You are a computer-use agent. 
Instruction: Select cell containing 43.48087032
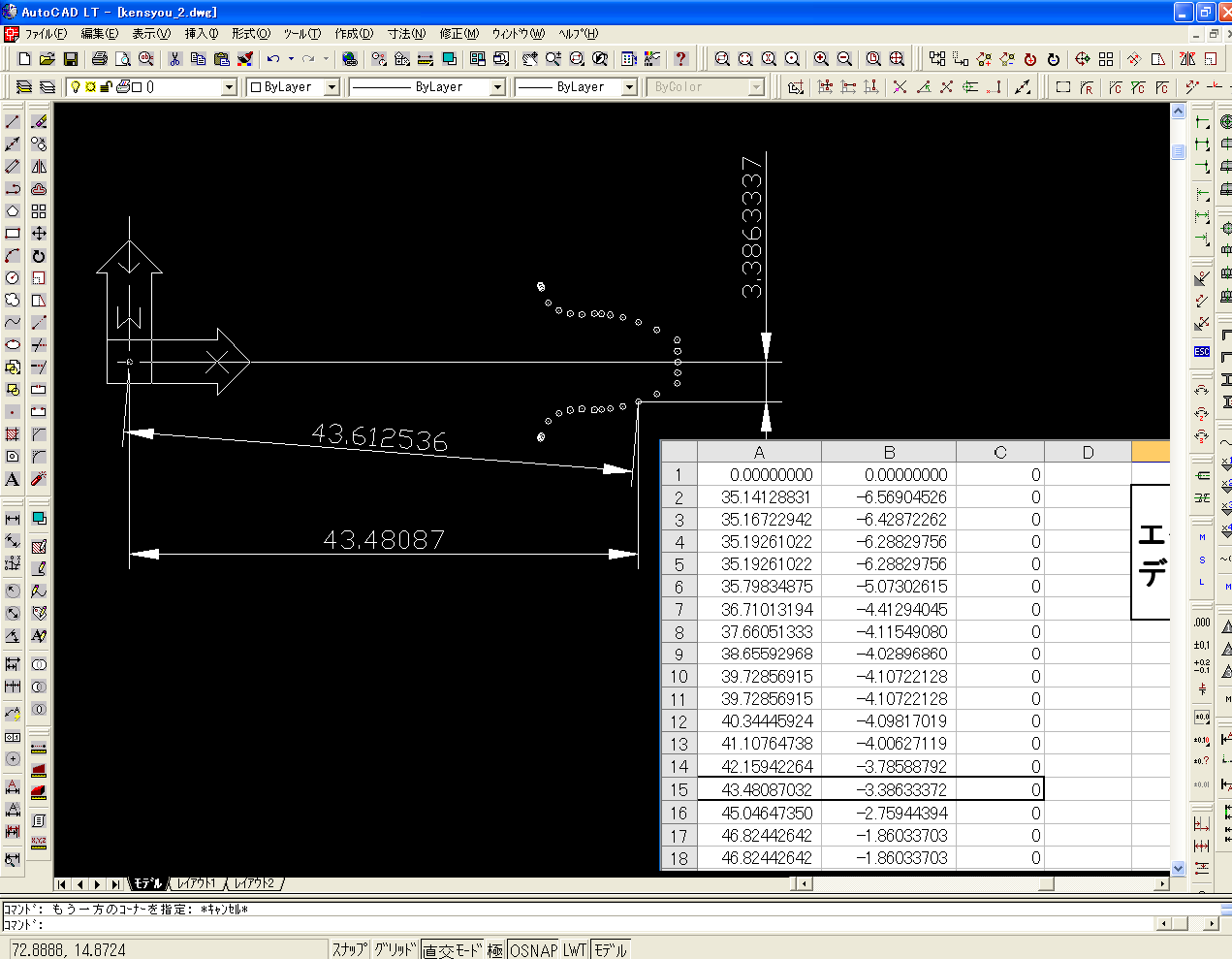pyautogui.click(x=759, y=790)
